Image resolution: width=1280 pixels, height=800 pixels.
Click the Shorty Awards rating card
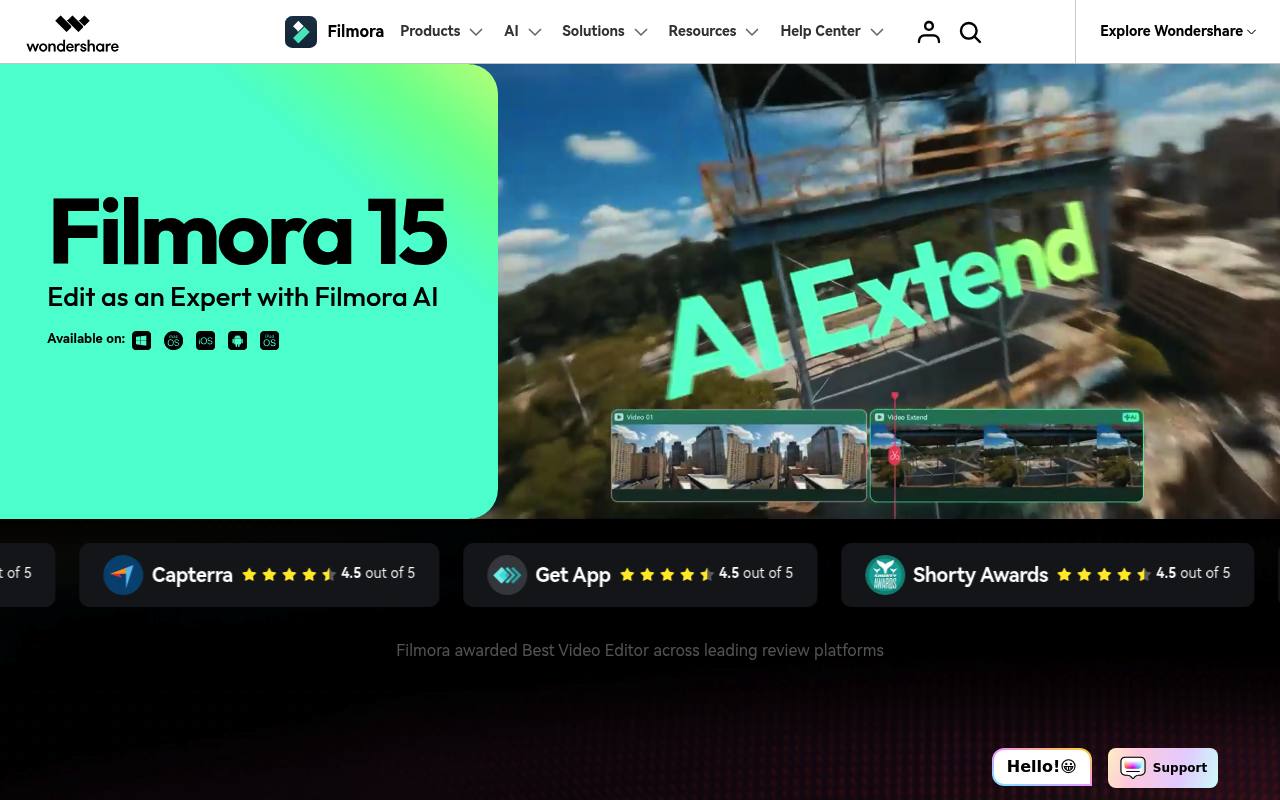pyautogui.click(x=1047, y=575)
